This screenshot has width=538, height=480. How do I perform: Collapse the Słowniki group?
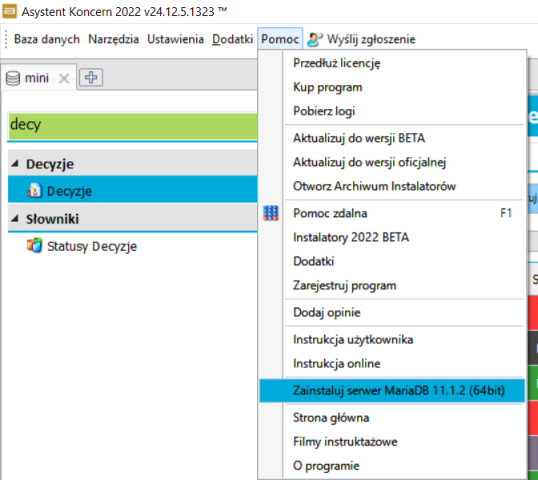[x=15, y=218]
